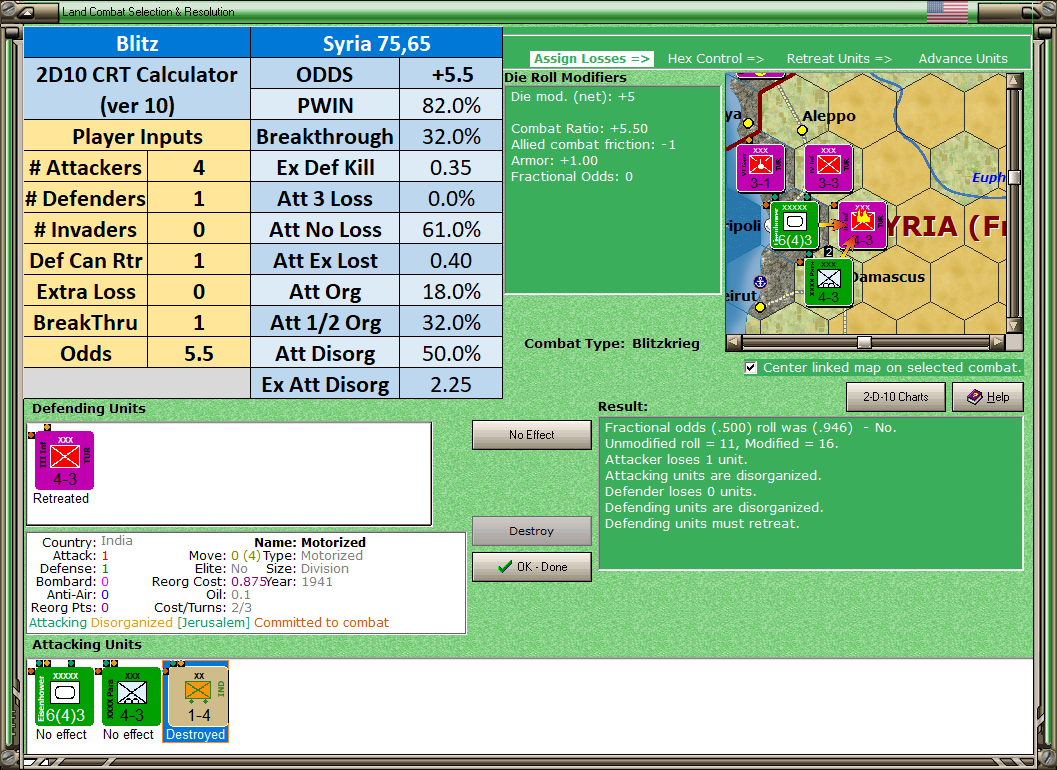This screenshot has height=770, width=1057.
Task: Click the "Retreated" label under defender
Action: (x=61, y=498)
